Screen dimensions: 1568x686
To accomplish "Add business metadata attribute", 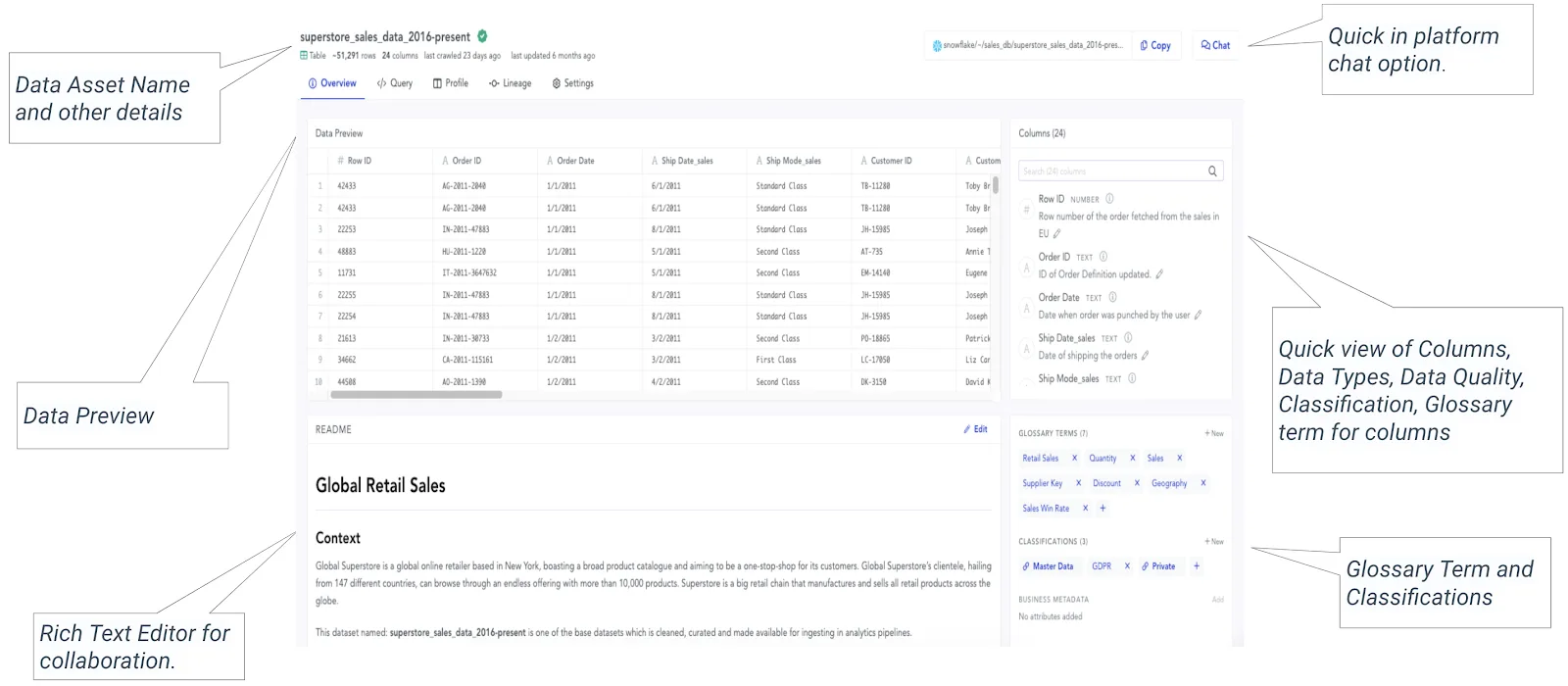I will (1218, 599).
